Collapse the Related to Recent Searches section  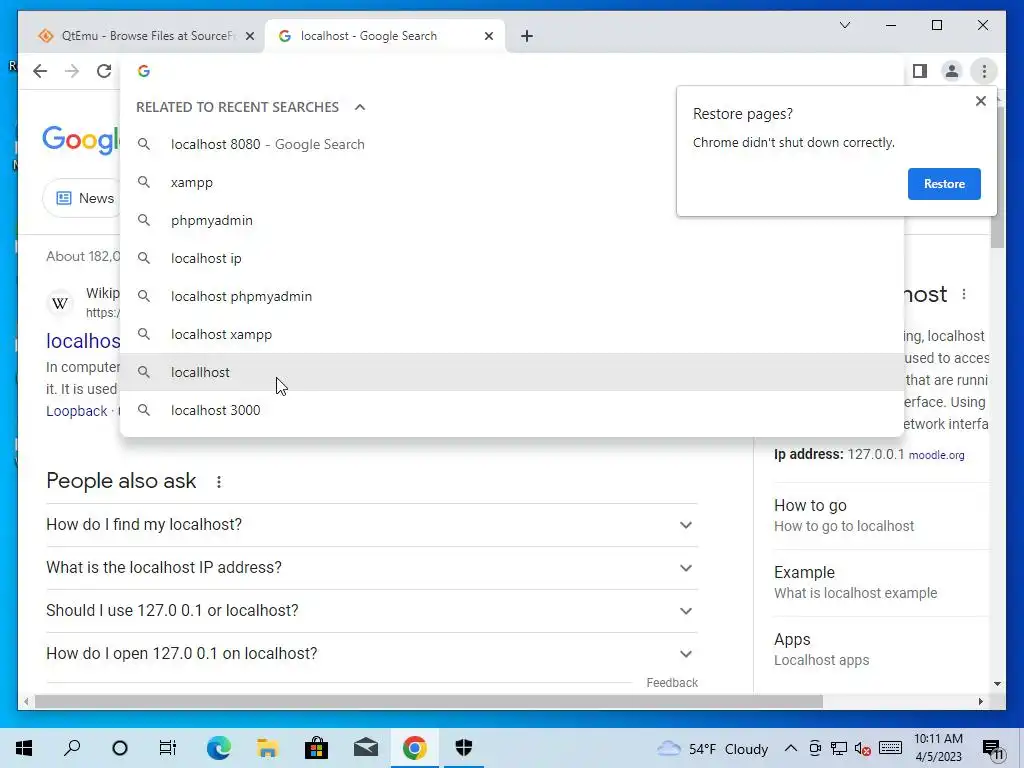coord(360,107)
